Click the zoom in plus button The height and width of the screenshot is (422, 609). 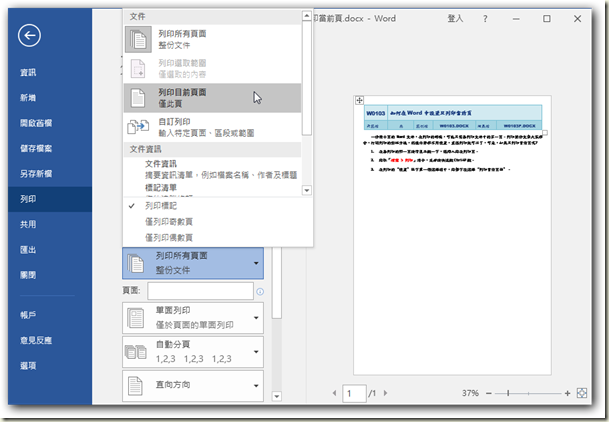pos(567,393)
